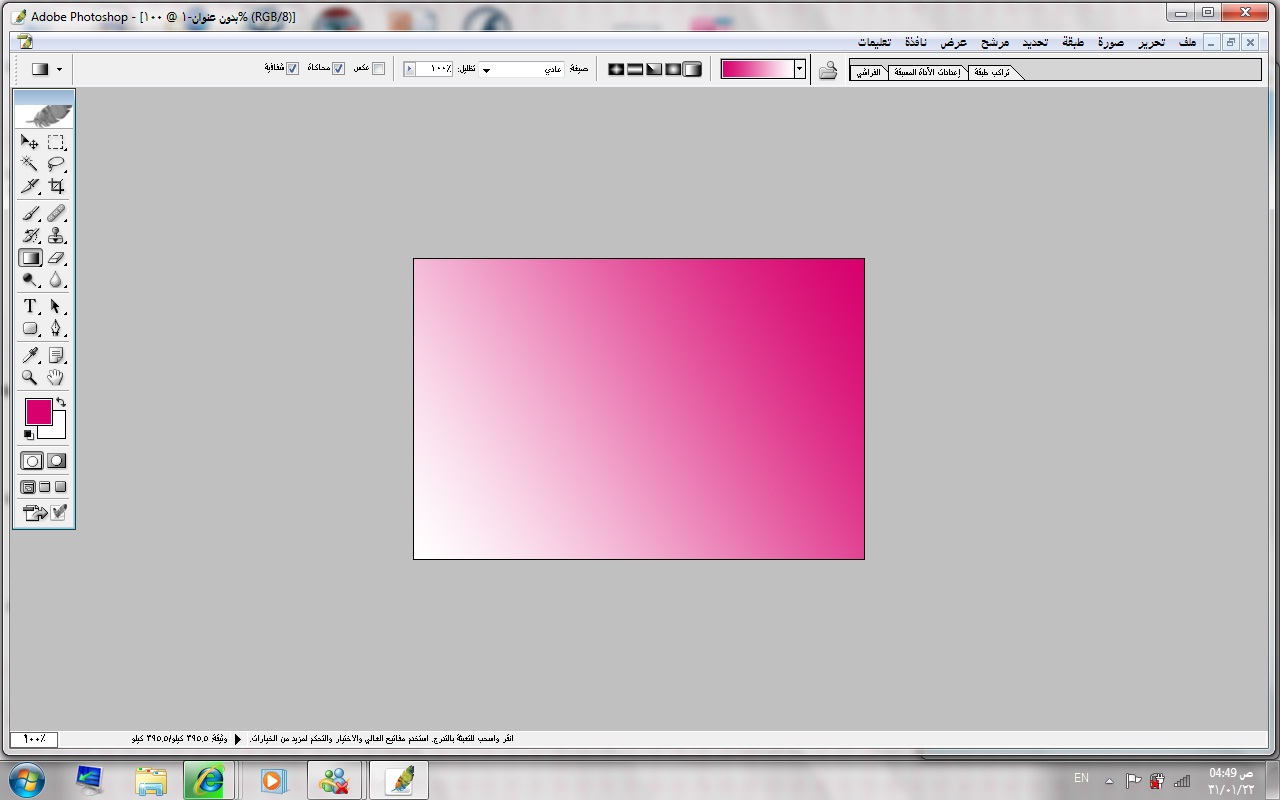Open the صيغة blending mode dropdown

click(487, 70)
